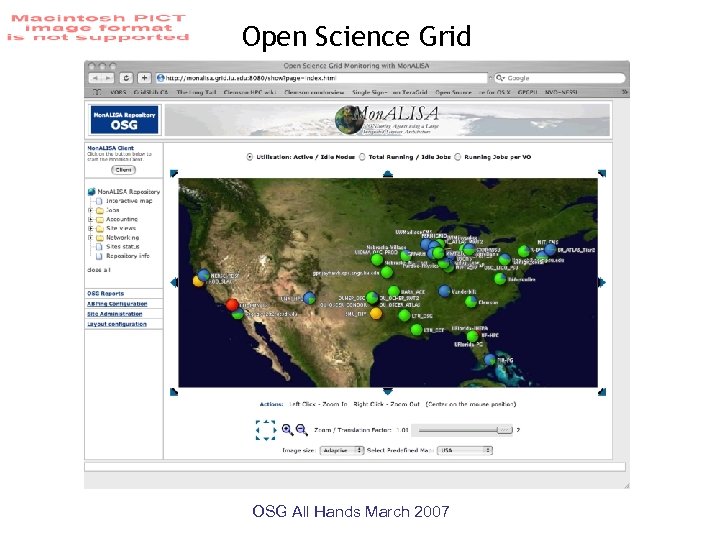Pan map southwest with bottom-left corner arrow
This screenshot has height=540, width=720.
tap(174, 392)
